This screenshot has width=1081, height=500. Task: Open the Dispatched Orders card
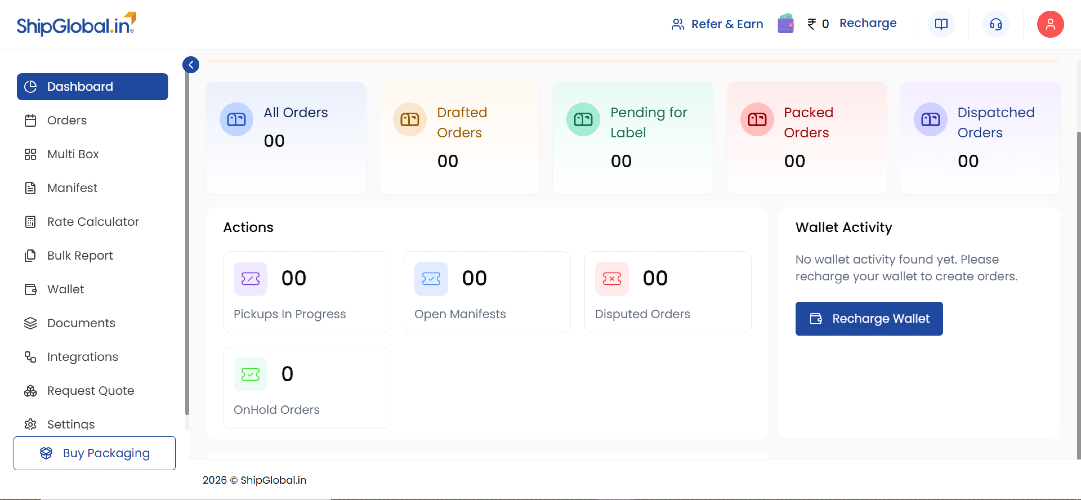click(979, 137)
